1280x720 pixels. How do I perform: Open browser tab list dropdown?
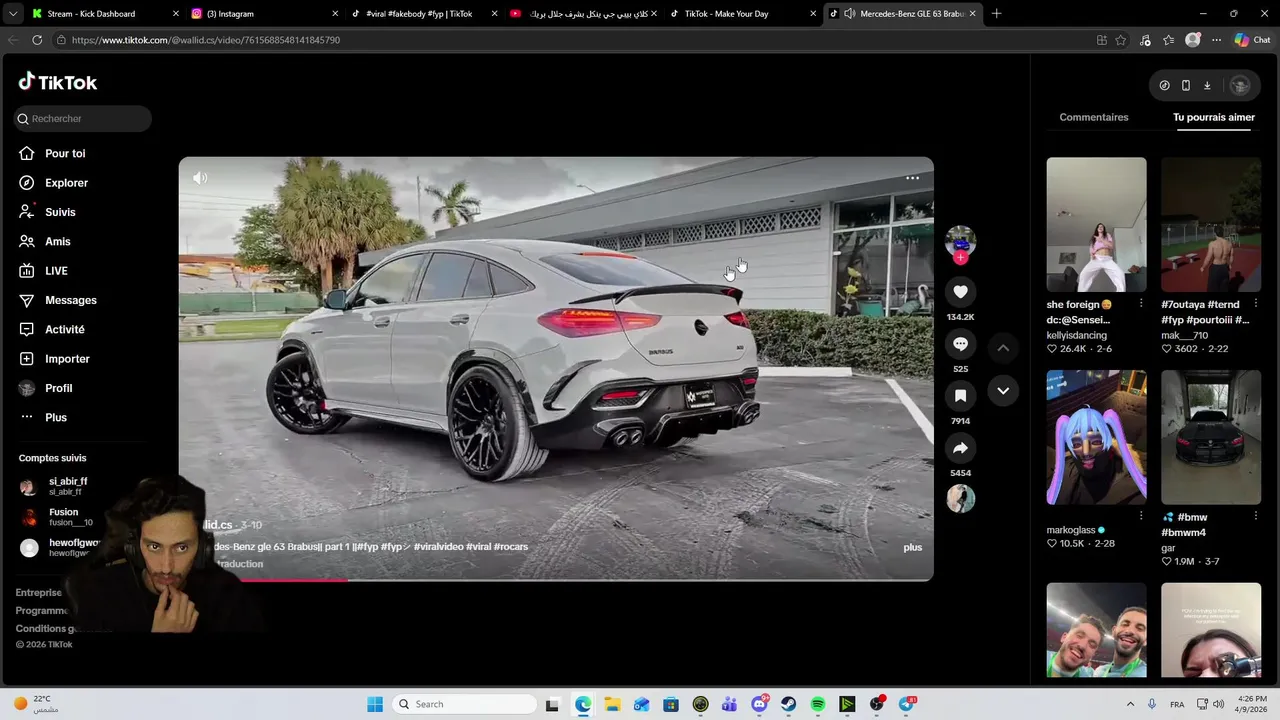(12, 14)
